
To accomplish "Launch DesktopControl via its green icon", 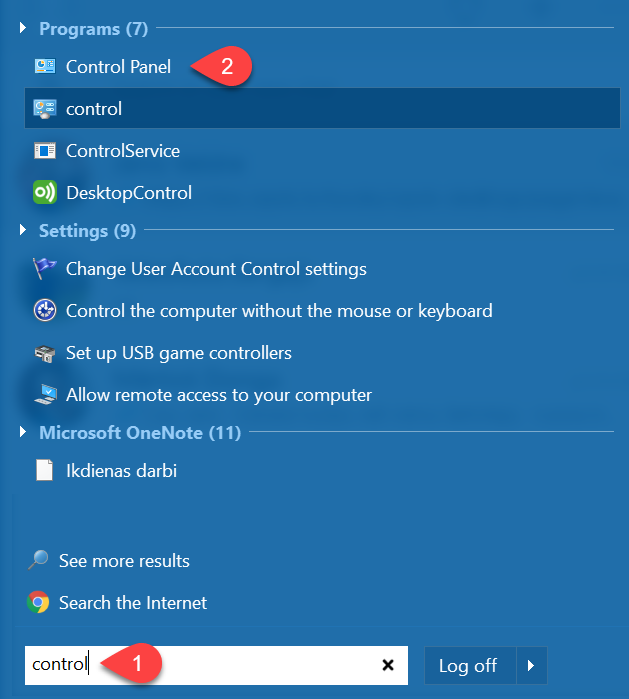I will [x=45, y=193].
